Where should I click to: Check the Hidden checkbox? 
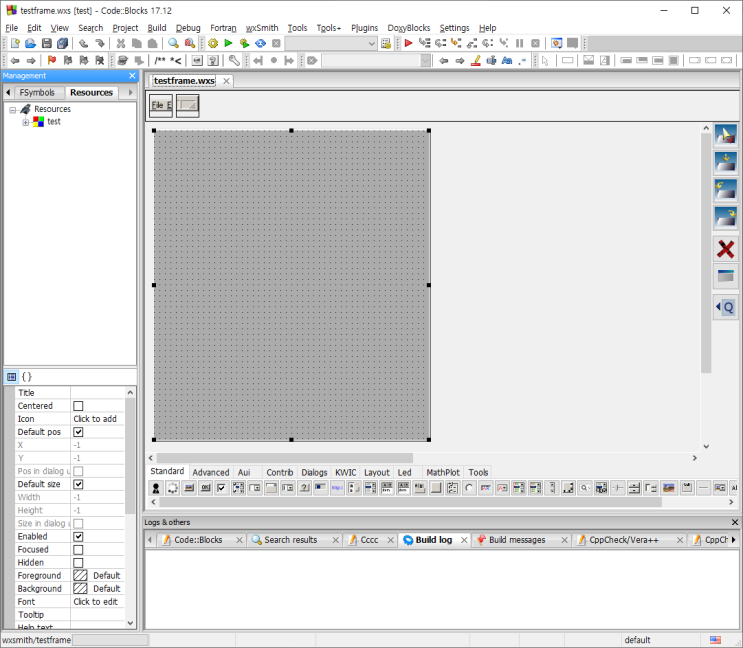tap(78, 563)
